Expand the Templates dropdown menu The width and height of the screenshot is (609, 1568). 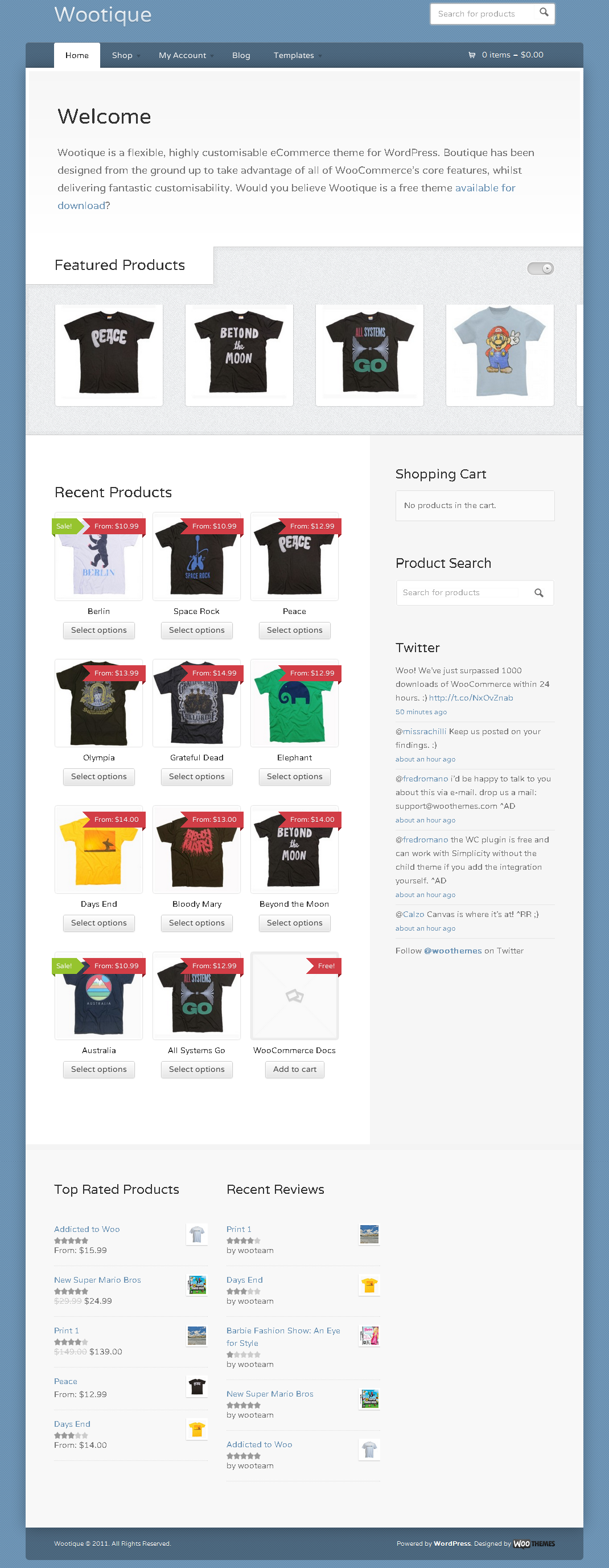298,55
